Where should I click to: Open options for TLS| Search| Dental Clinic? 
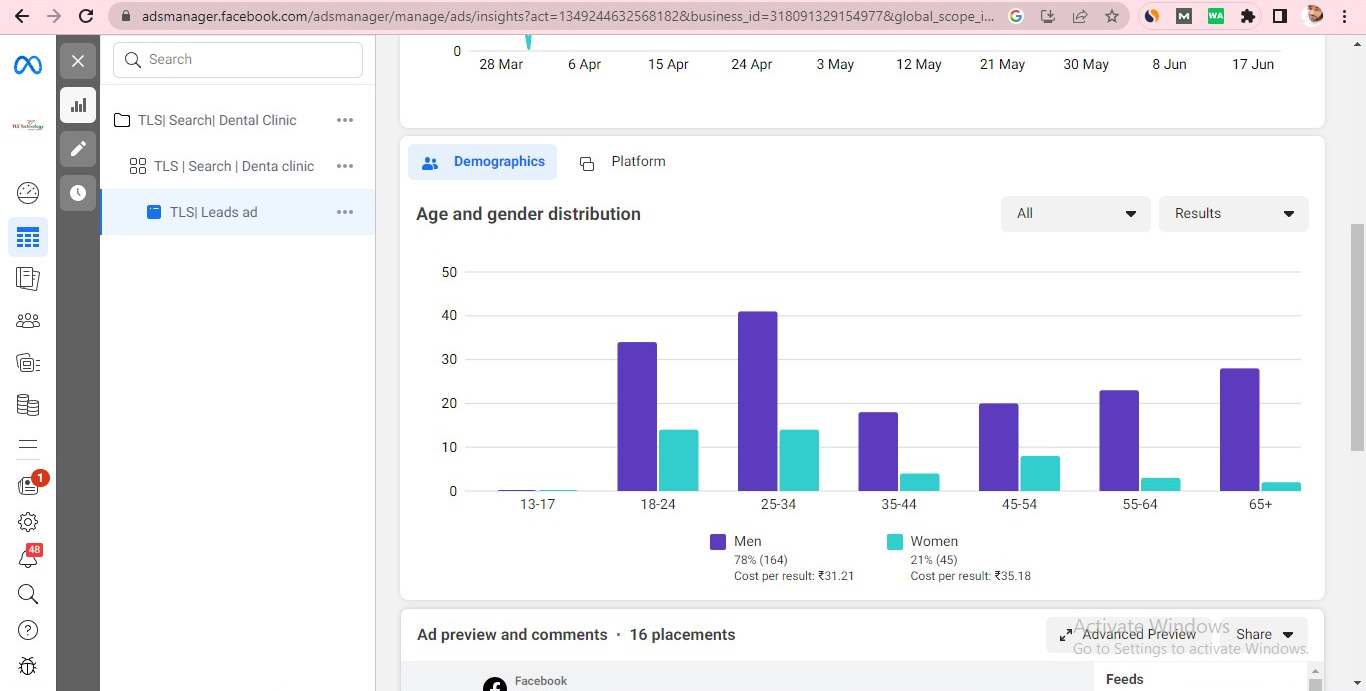pyautogui.click(x=345, y=120)
